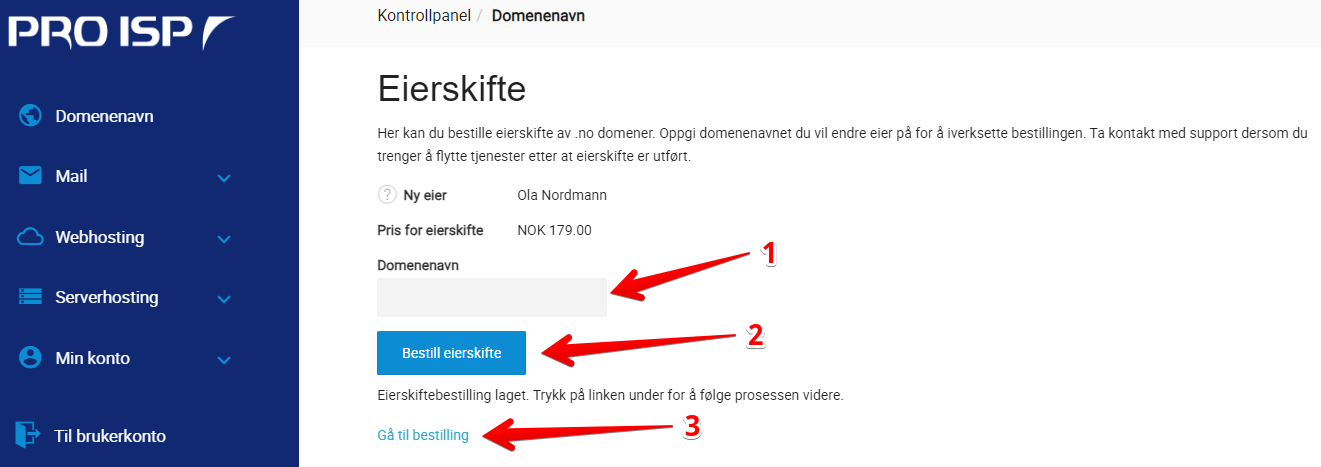Click the globe icon beside Domenenavn
1321x467 pixels.
point(30,116)
